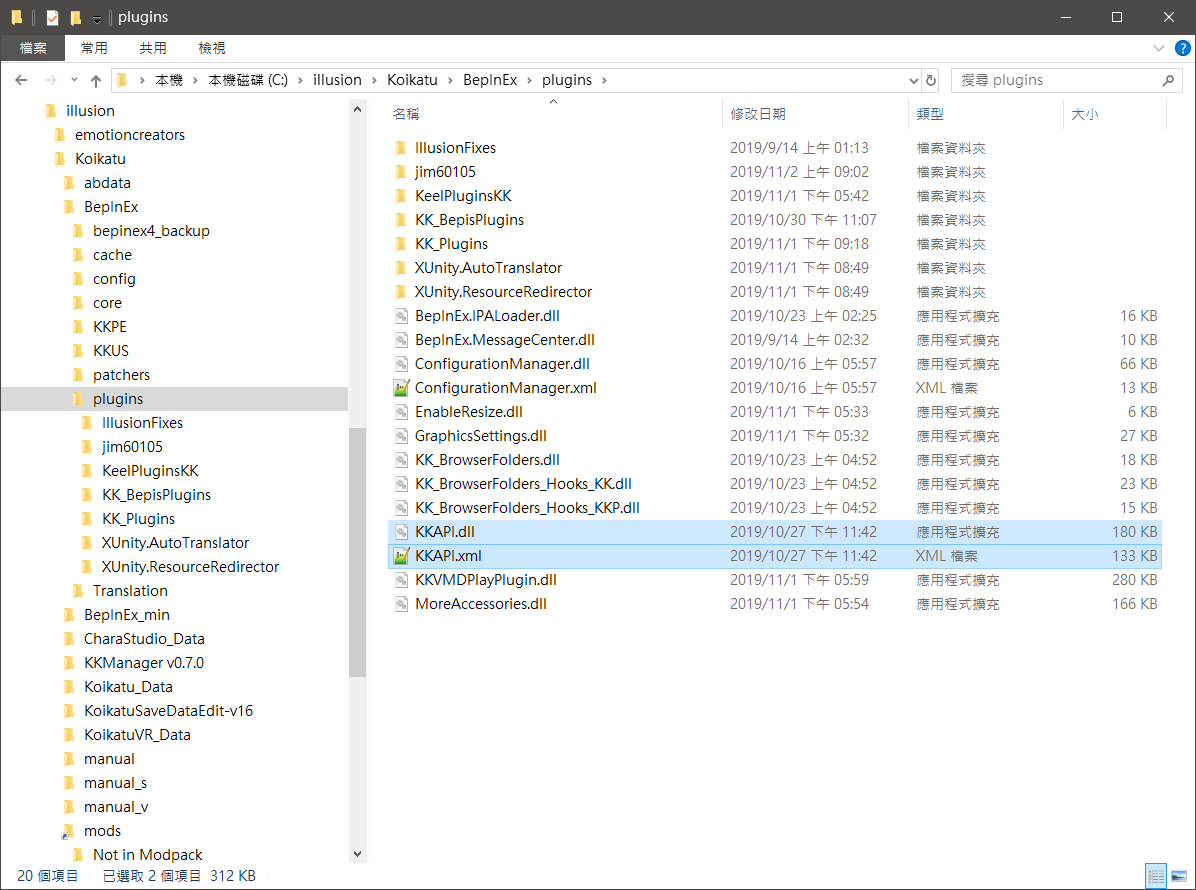
Task: Click the 本機 breadcrumb in address bar
Action: click(x=169, y=80)
